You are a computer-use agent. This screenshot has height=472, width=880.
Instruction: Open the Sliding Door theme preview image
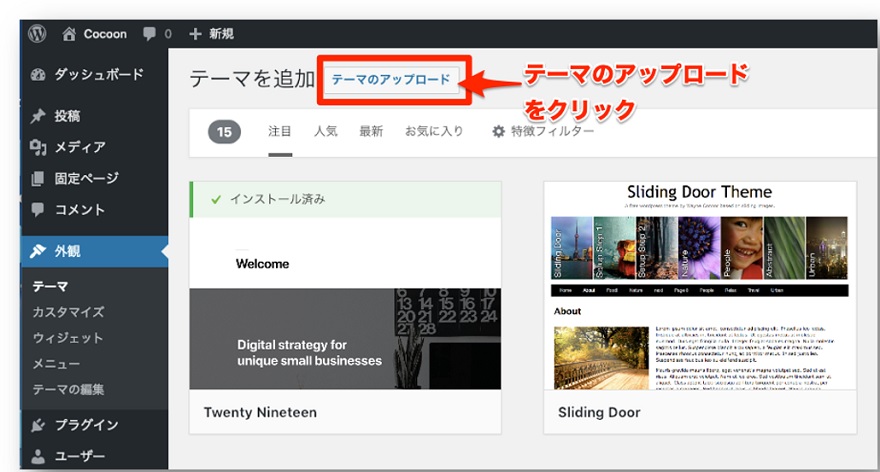700,286
